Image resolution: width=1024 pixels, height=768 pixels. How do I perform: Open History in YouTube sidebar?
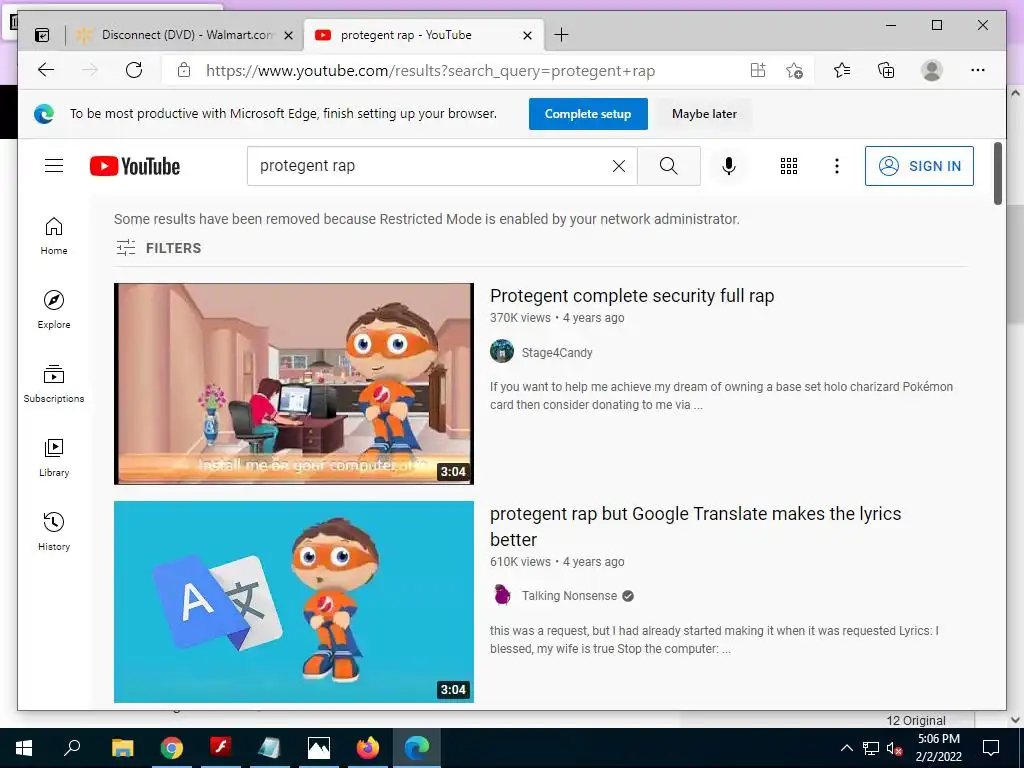[54, 532]
